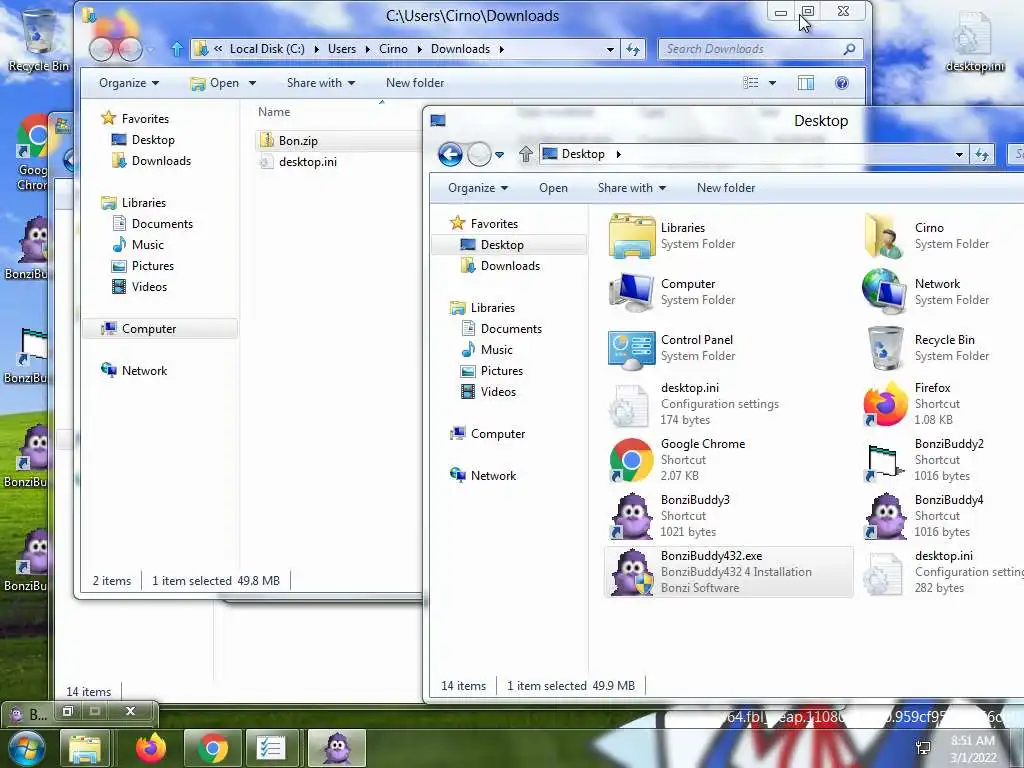Viewport: 1024px width, 768px height.
Task: Select Downloads under Favorites in Downloads window
Action: pos(152,161)
